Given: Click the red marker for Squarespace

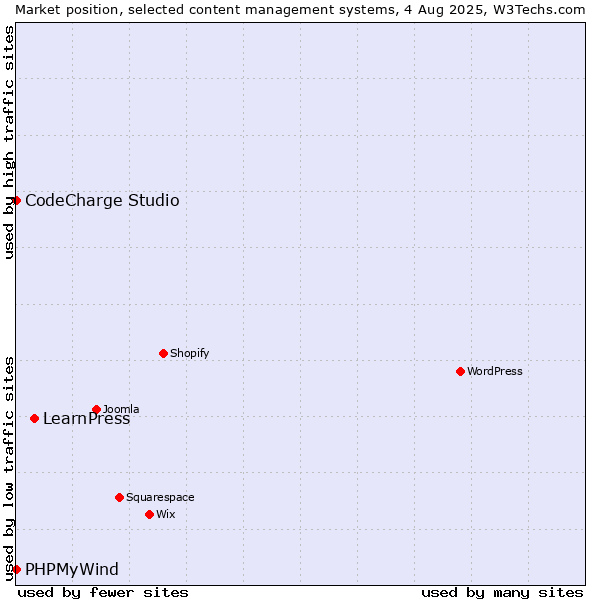Looking at the screenshot, I should tap(119, 497).
